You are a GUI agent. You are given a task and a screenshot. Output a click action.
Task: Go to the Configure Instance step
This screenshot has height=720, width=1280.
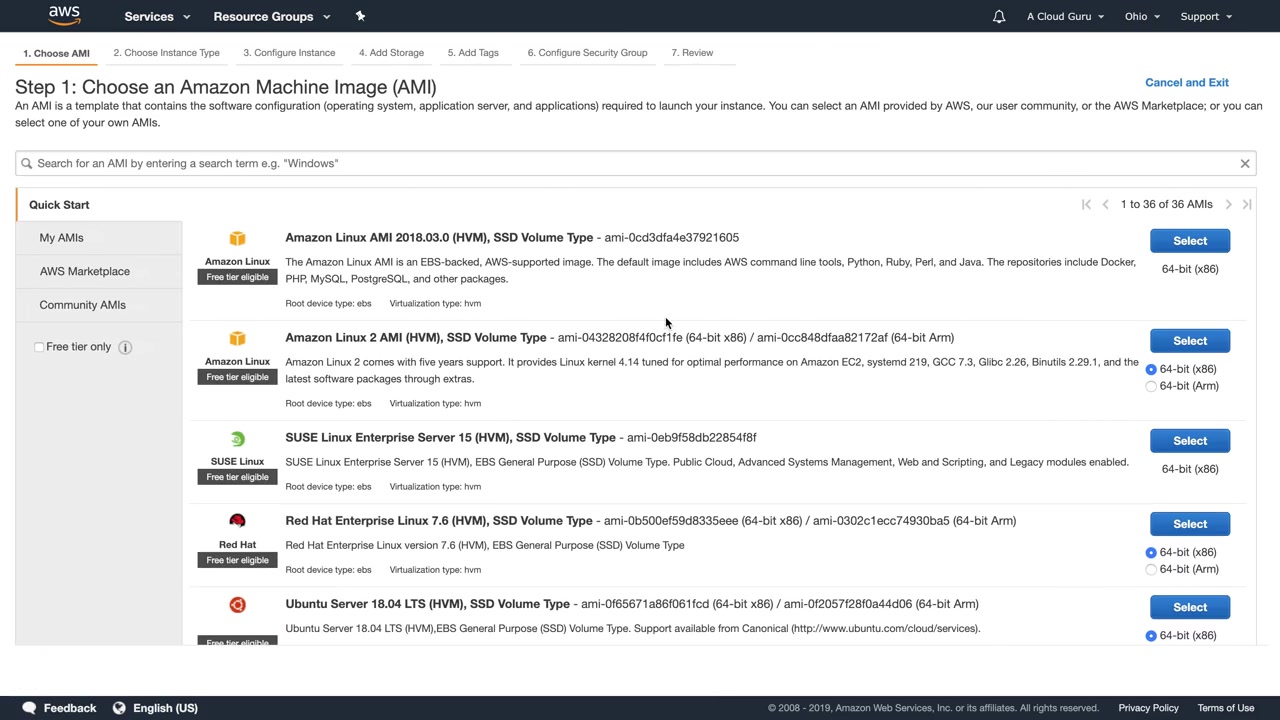[289, 53]
